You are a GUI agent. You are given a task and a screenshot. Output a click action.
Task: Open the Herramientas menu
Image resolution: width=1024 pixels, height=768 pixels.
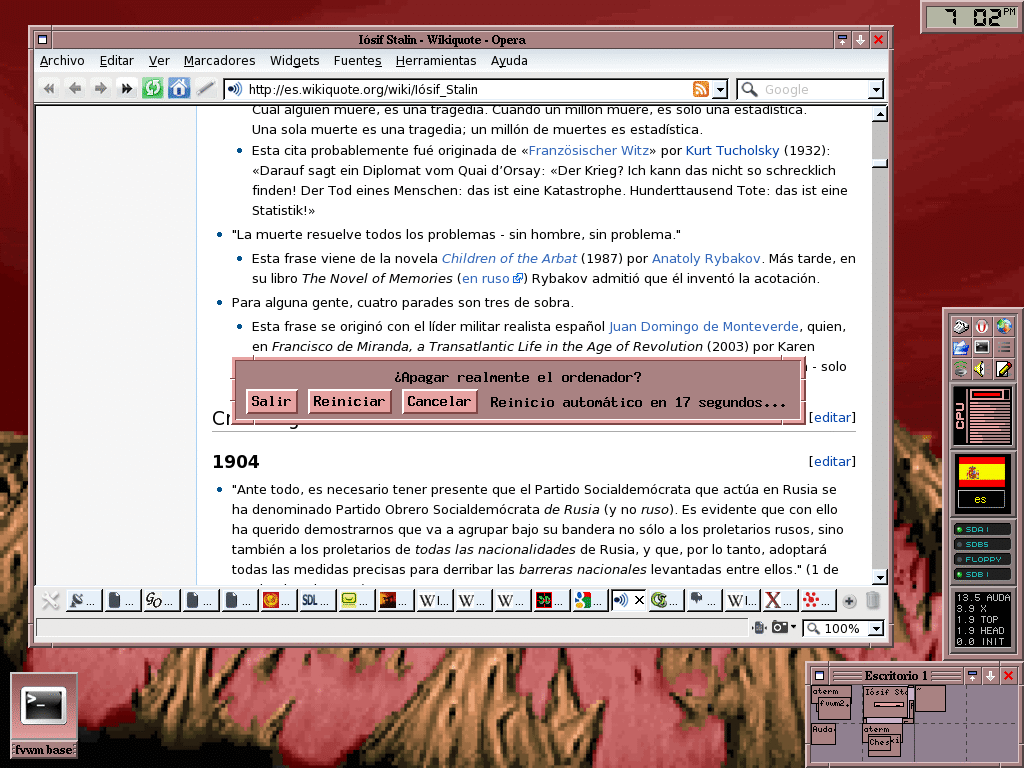436,61
